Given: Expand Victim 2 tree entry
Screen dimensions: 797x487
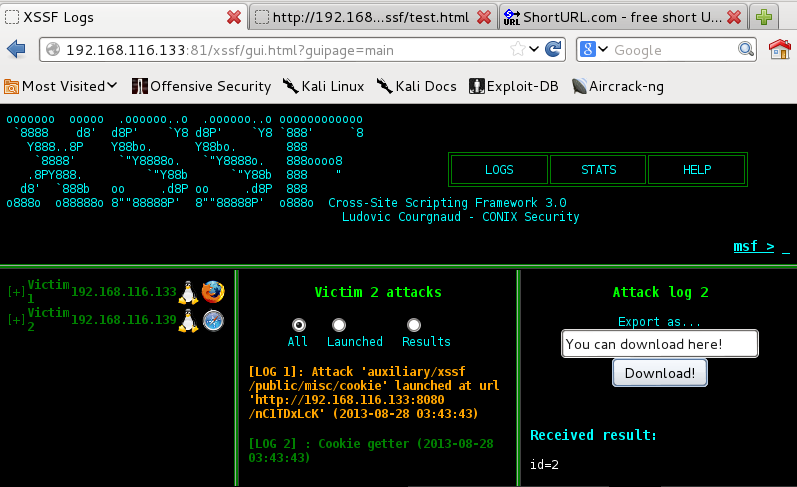Looking at the screenshot, I should [16, 320].
